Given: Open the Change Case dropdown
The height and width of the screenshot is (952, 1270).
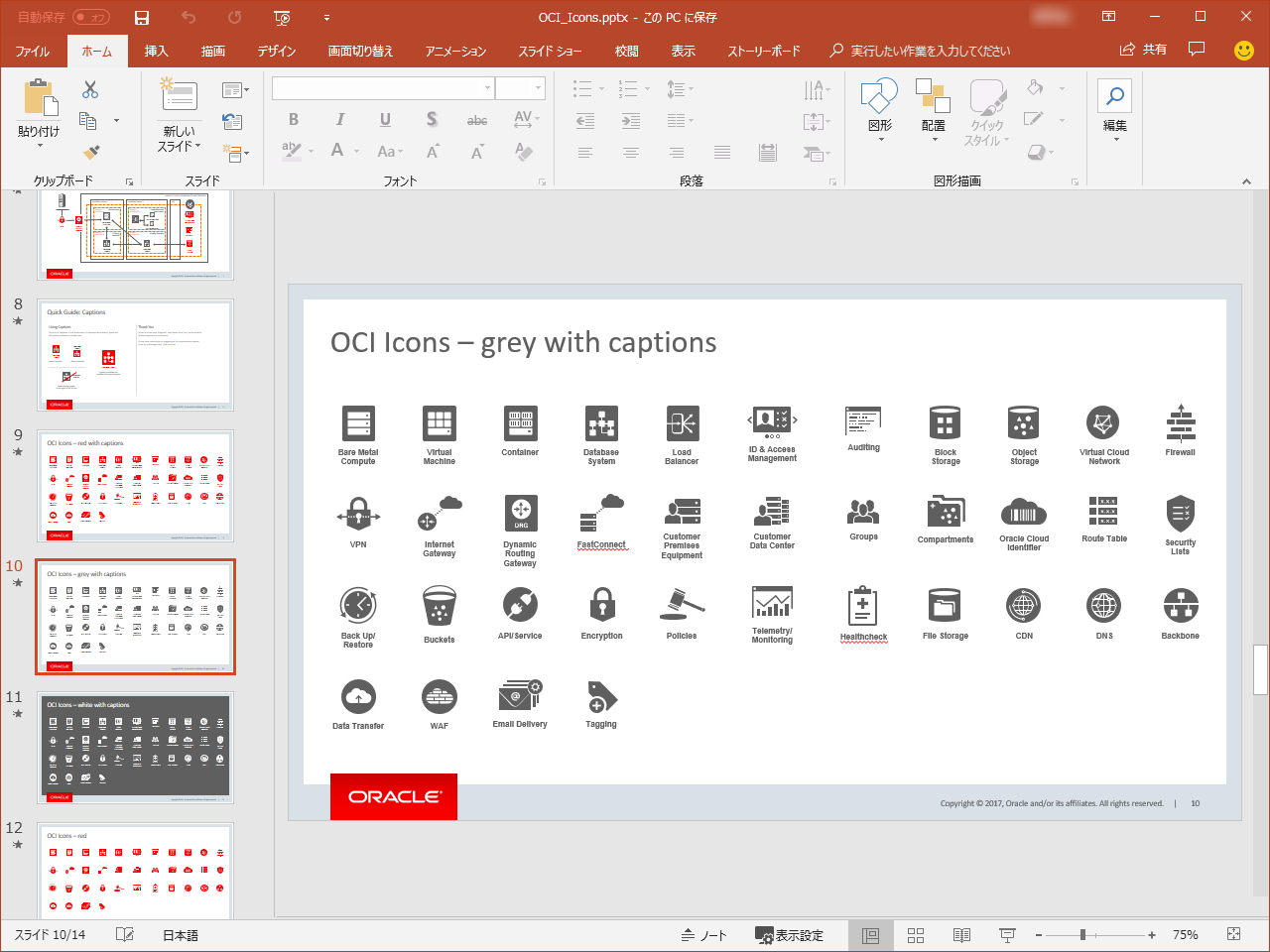Looking at the screenshot, I should [388, 152].
